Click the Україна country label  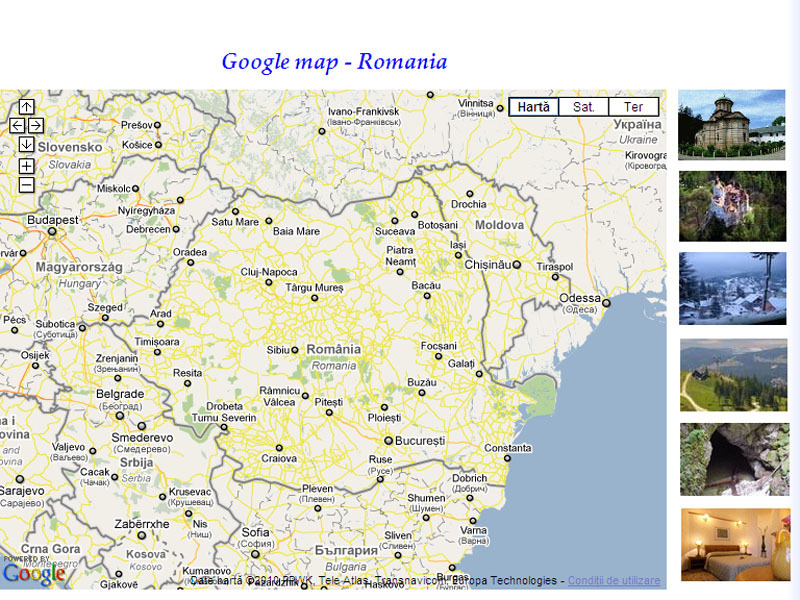pos(637,124)
